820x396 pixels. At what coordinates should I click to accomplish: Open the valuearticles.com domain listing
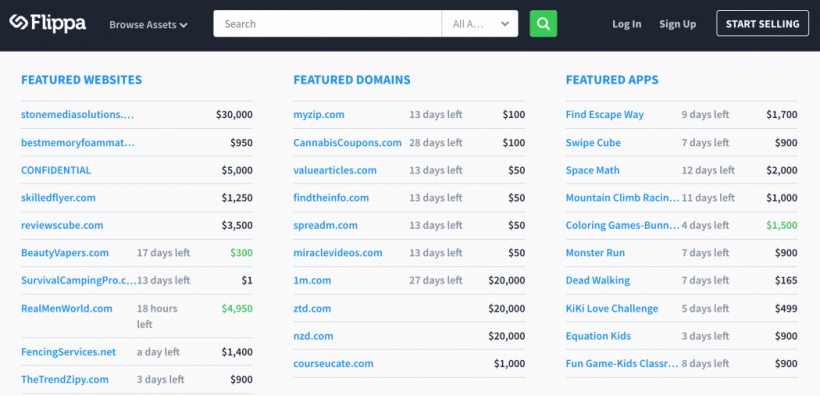click(335, 170)
